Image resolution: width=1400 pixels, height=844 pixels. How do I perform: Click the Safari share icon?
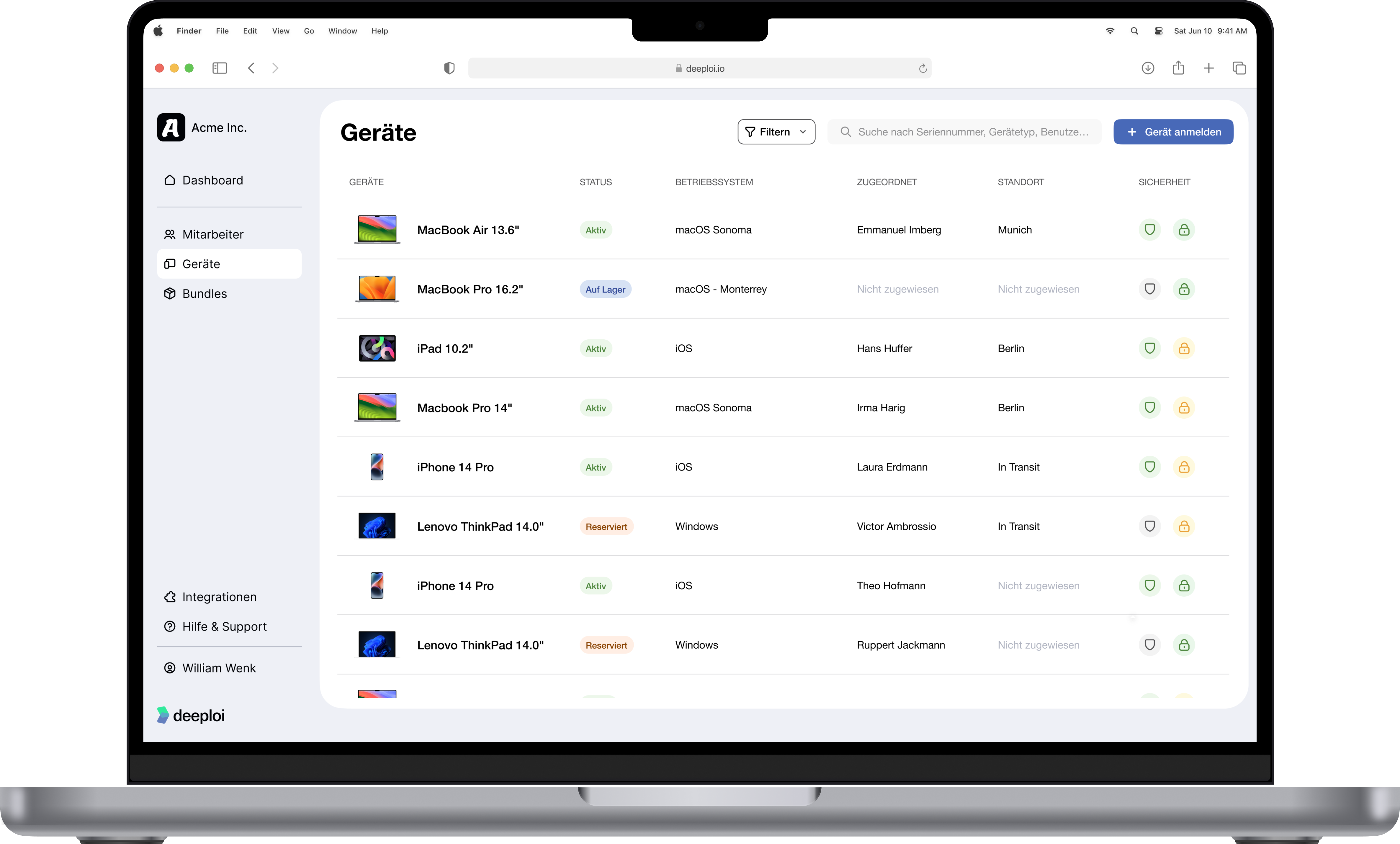(1178, 68)
